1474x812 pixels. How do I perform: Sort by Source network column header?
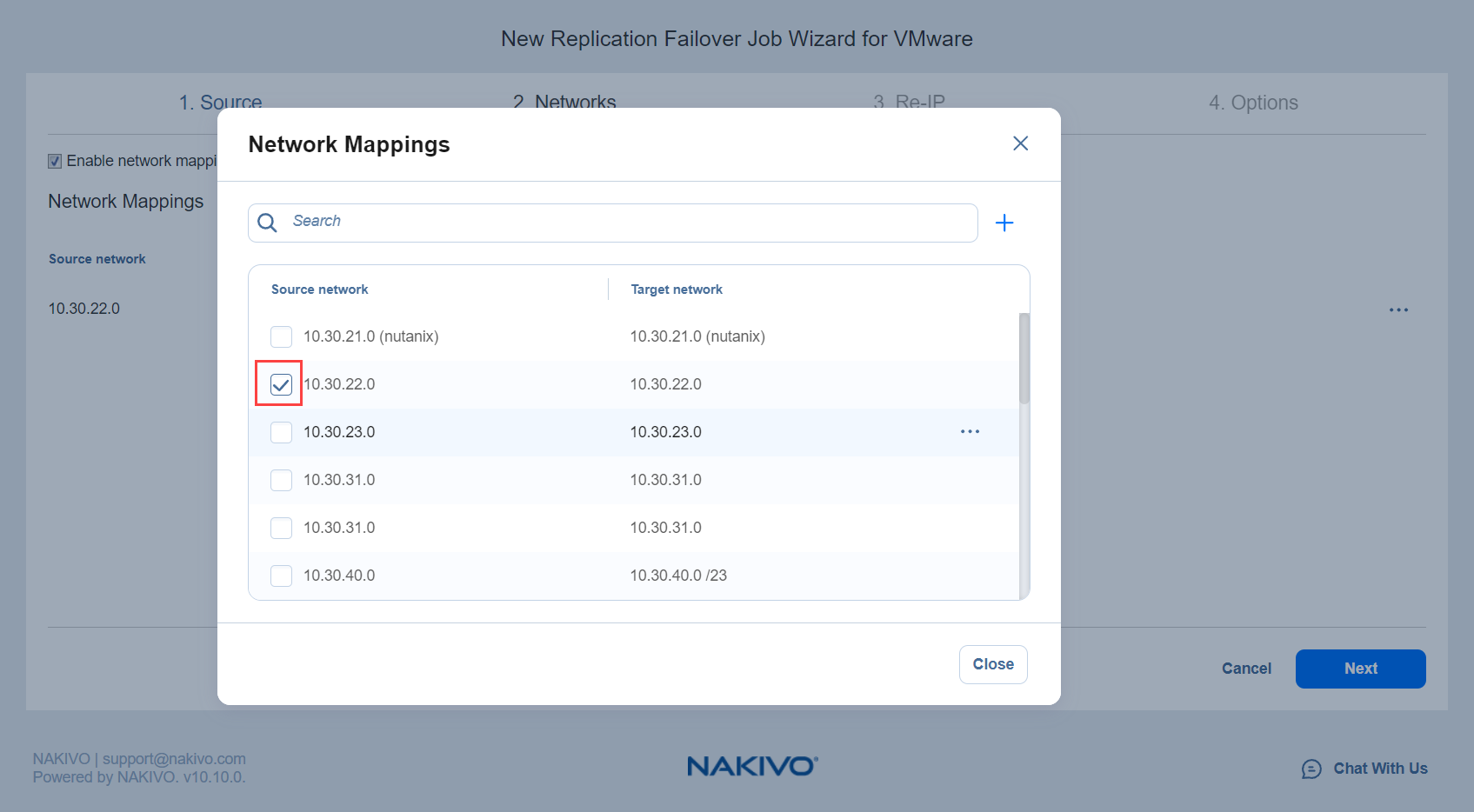(x=319, y=290)
